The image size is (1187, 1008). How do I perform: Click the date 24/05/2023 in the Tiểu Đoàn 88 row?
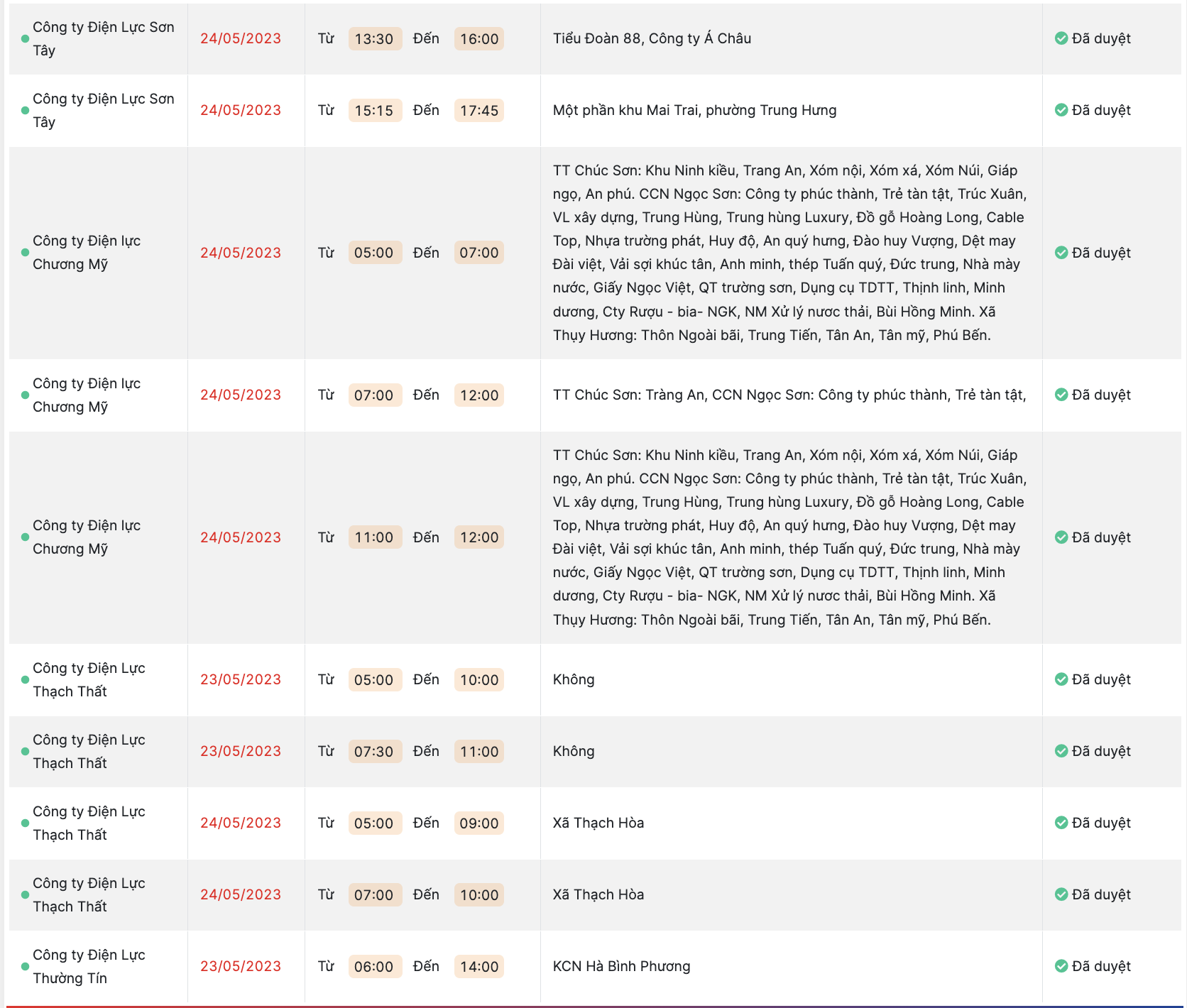point(241,38)
